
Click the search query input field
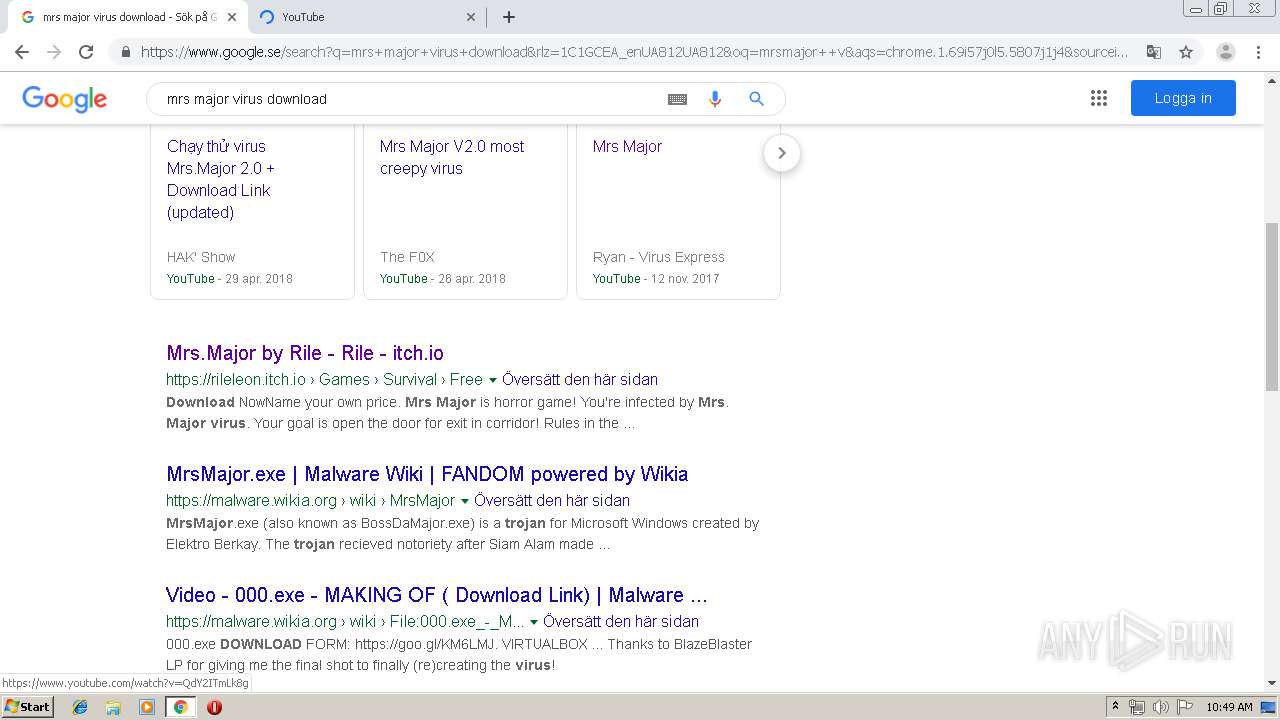pyautogui.click(x=410, y=99)
